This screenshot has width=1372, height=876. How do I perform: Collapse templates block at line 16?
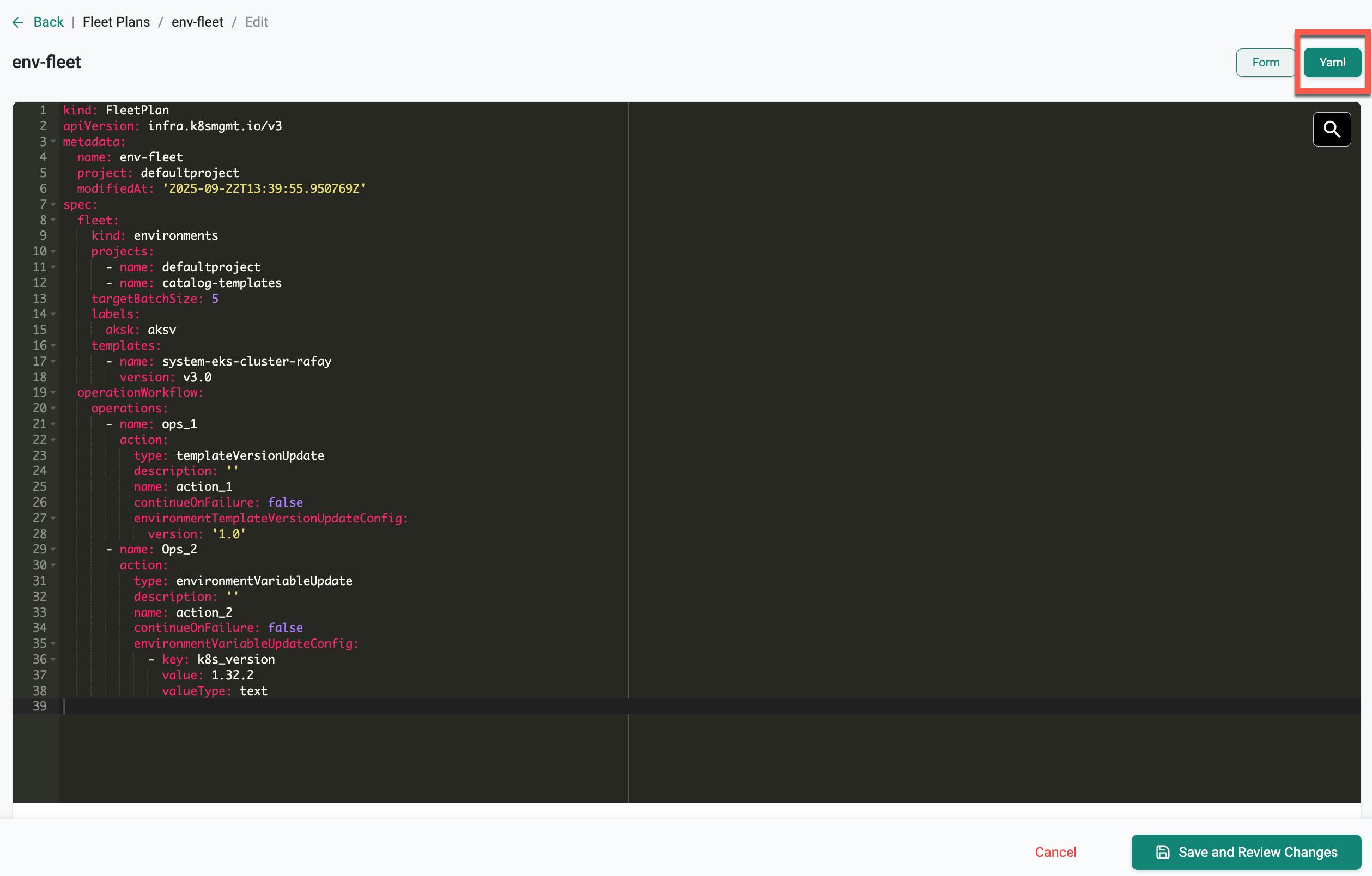[53, 346]
